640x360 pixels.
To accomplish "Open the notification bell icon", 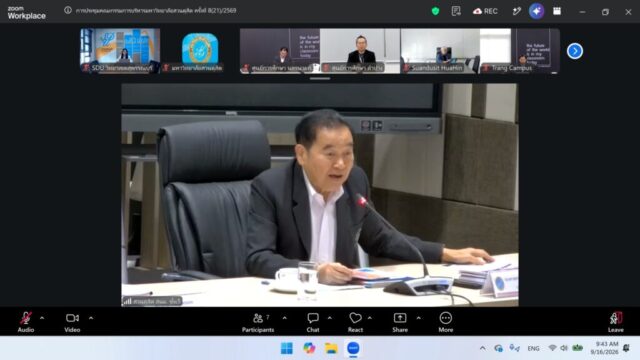I will click(x=627, y=348).
